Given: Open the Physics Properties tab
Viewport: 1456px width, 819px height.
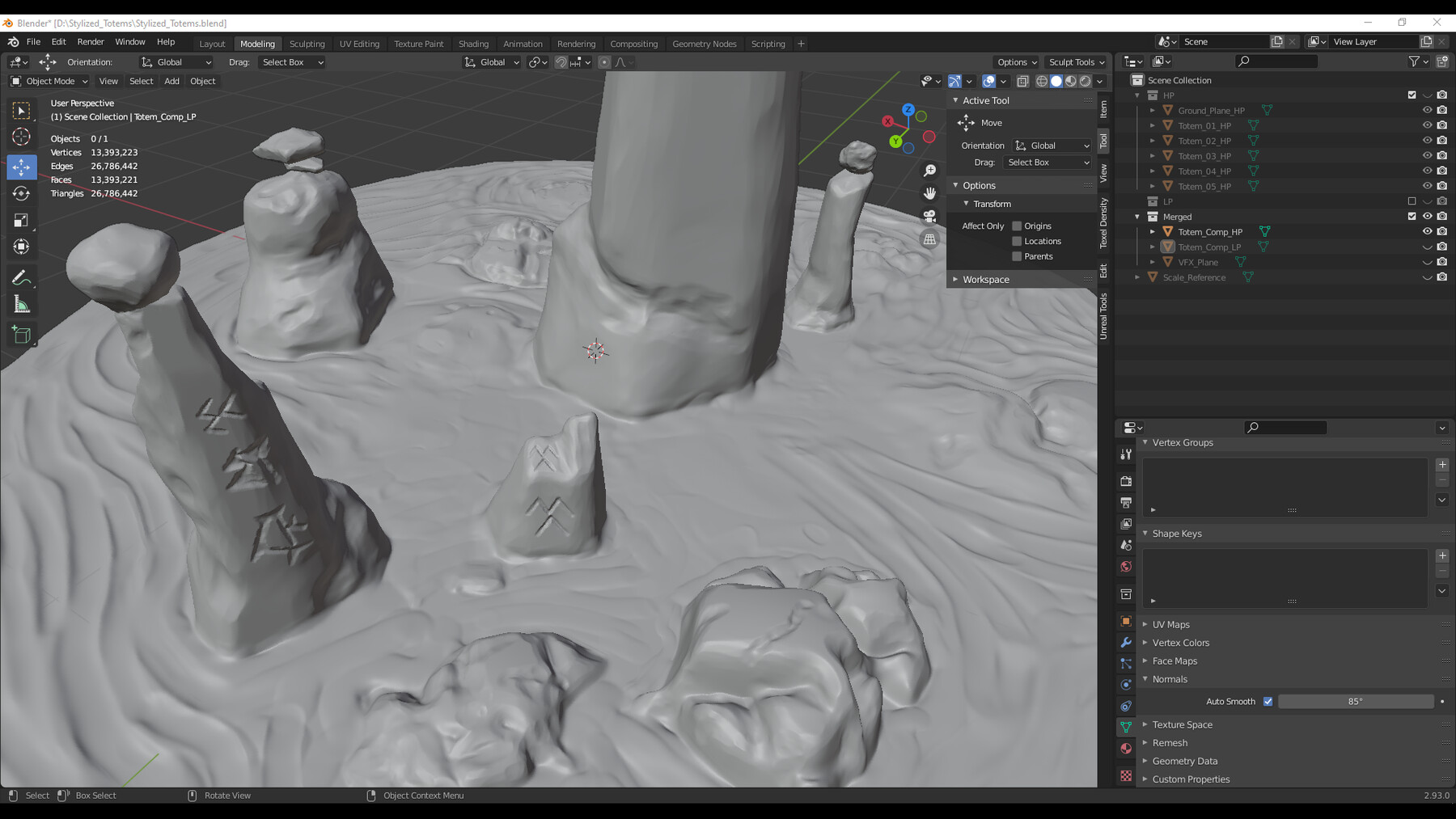Looking at the screenshot, I should click(x=1125, y=685).
